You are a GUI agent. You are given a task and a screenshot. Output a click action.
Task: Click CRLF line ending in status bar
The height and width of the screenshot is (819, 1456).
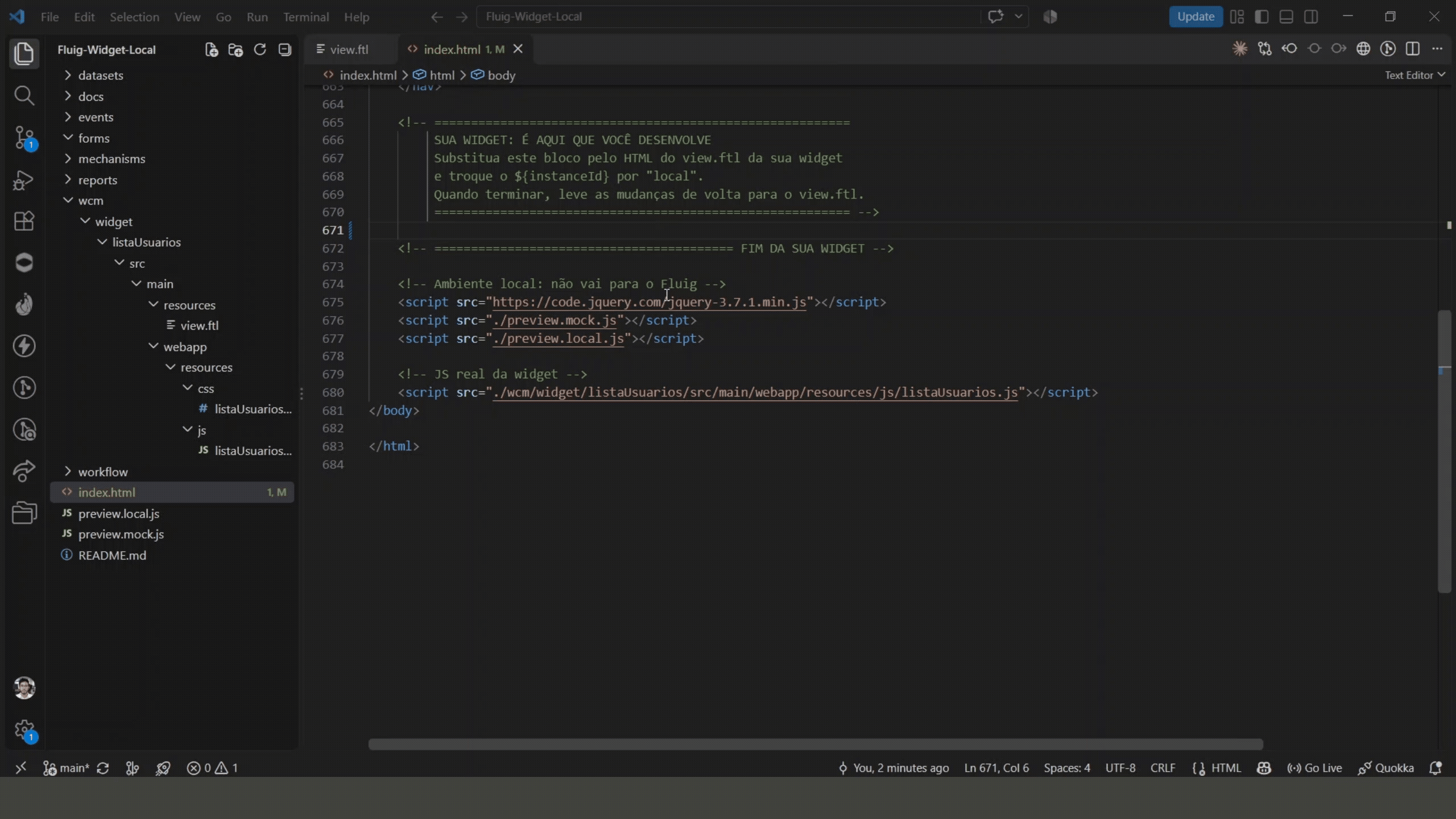pyautogui.click(x=1163, y=768)
